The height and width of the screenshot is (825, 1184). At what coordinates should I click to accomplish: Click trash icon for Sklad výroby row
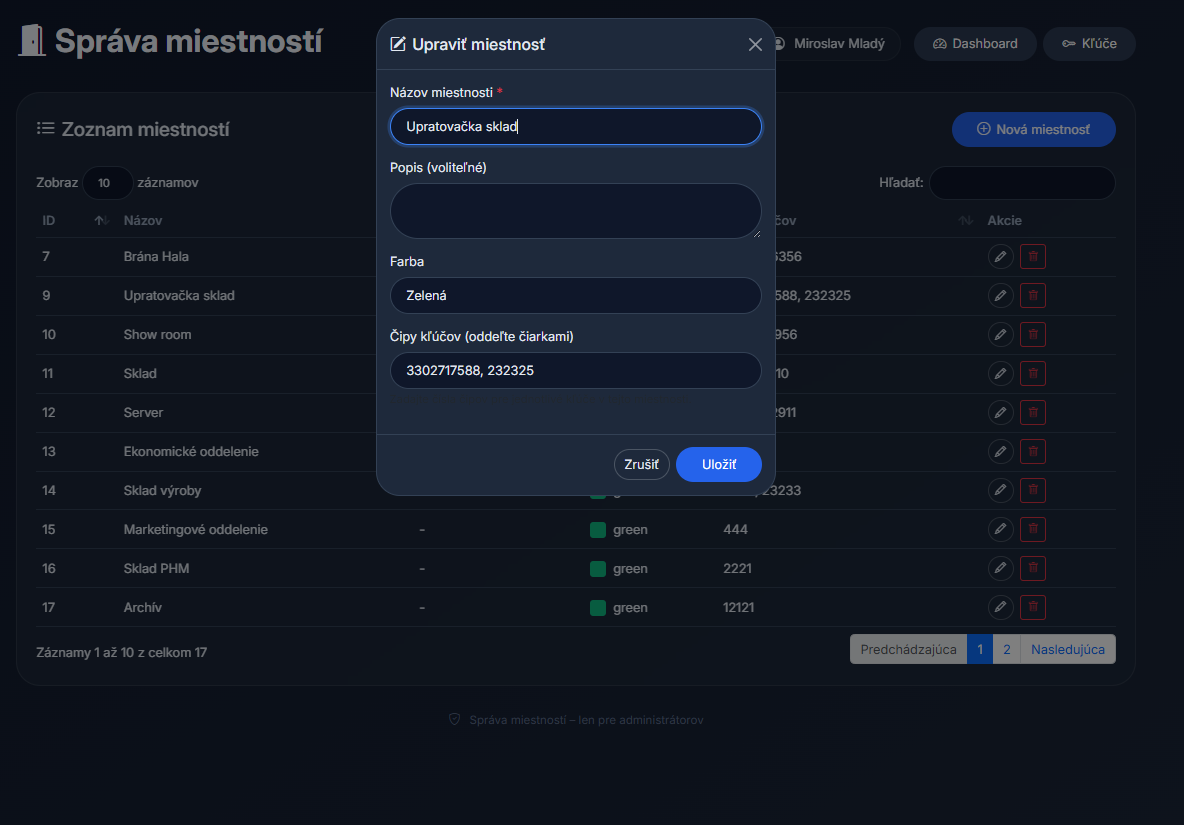1033,491
